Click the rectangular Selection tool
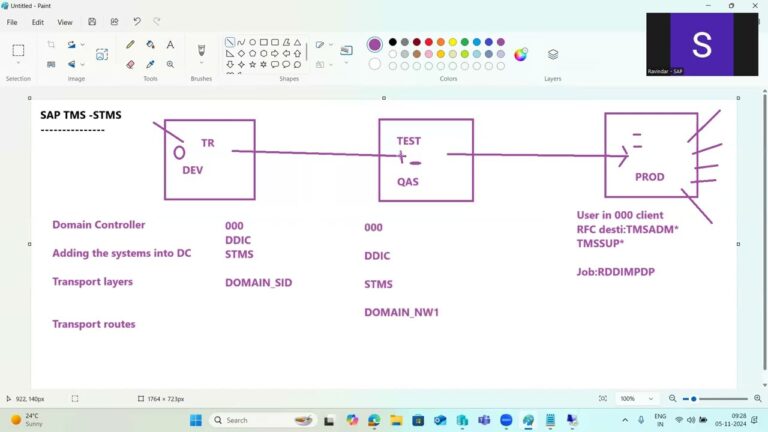Image resolution: width=768 pixels, height=432 pixels. pyautogui.click(x=18, y=50)
